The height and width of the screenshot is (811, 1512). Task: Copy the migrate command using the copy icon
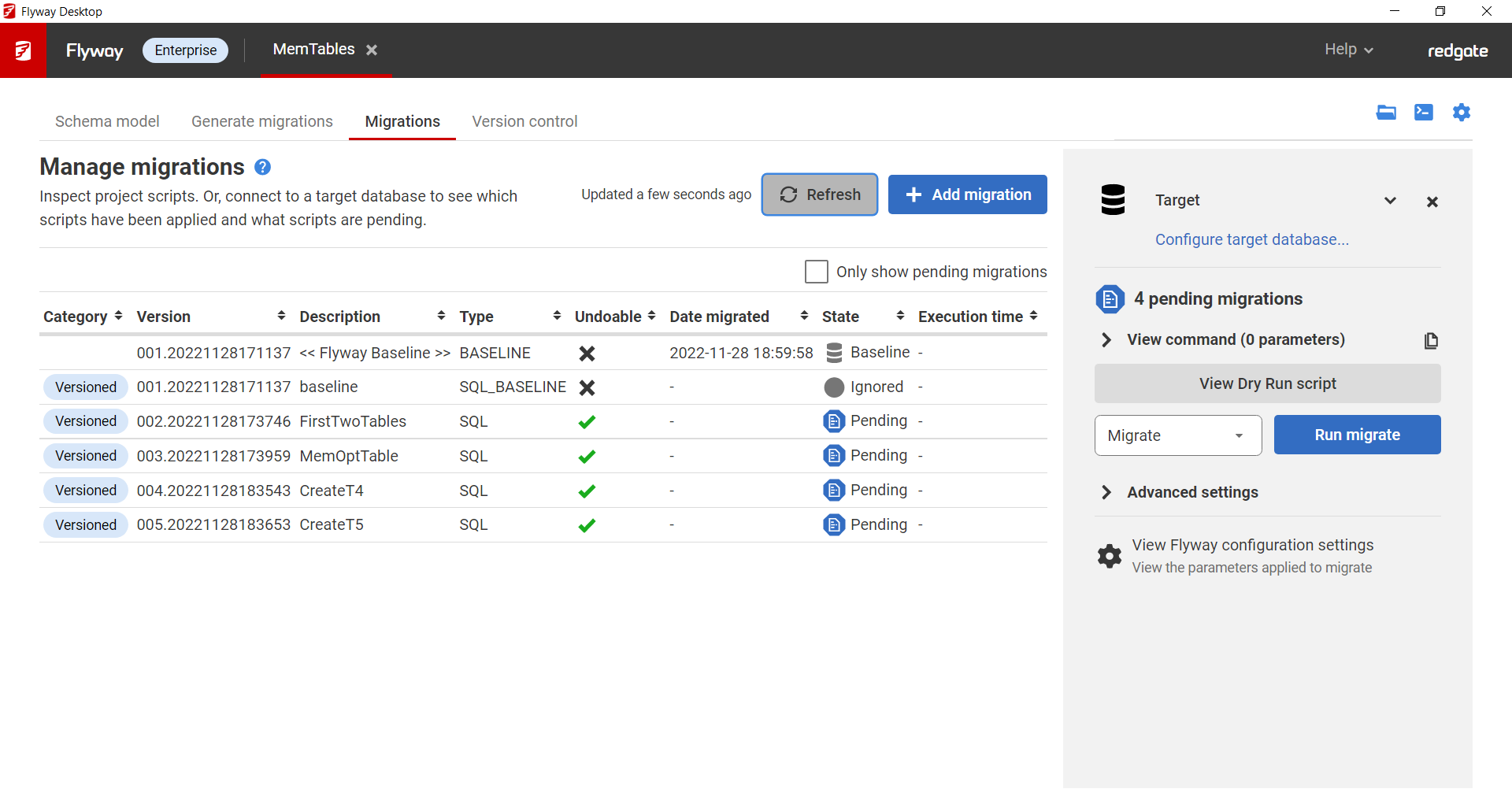point(1432,340)
